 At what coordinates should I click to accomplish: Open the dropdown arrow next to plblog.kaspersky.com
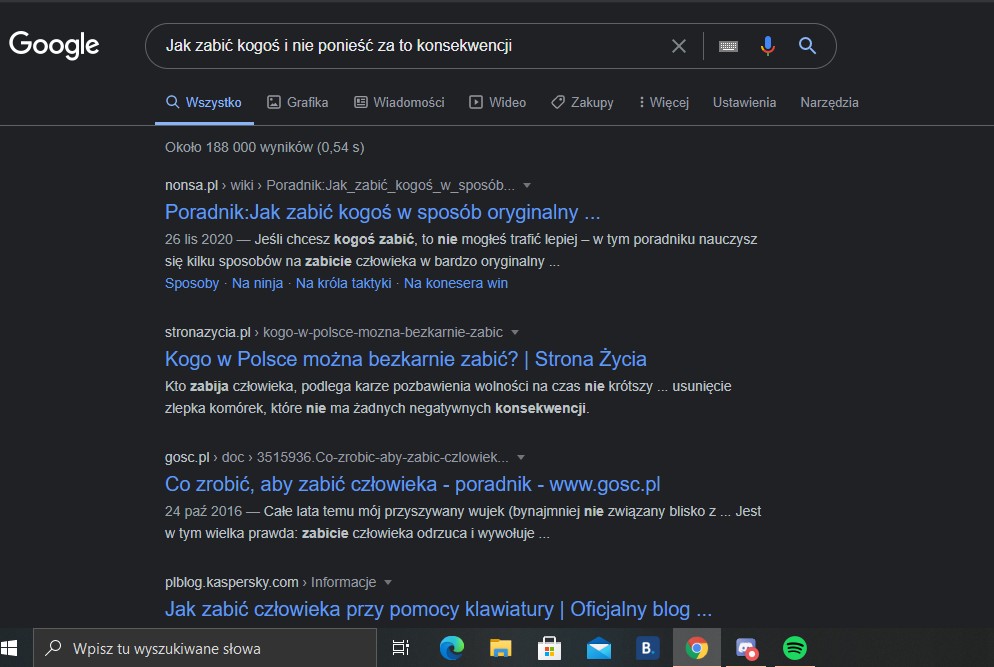(x=388, y=582)
